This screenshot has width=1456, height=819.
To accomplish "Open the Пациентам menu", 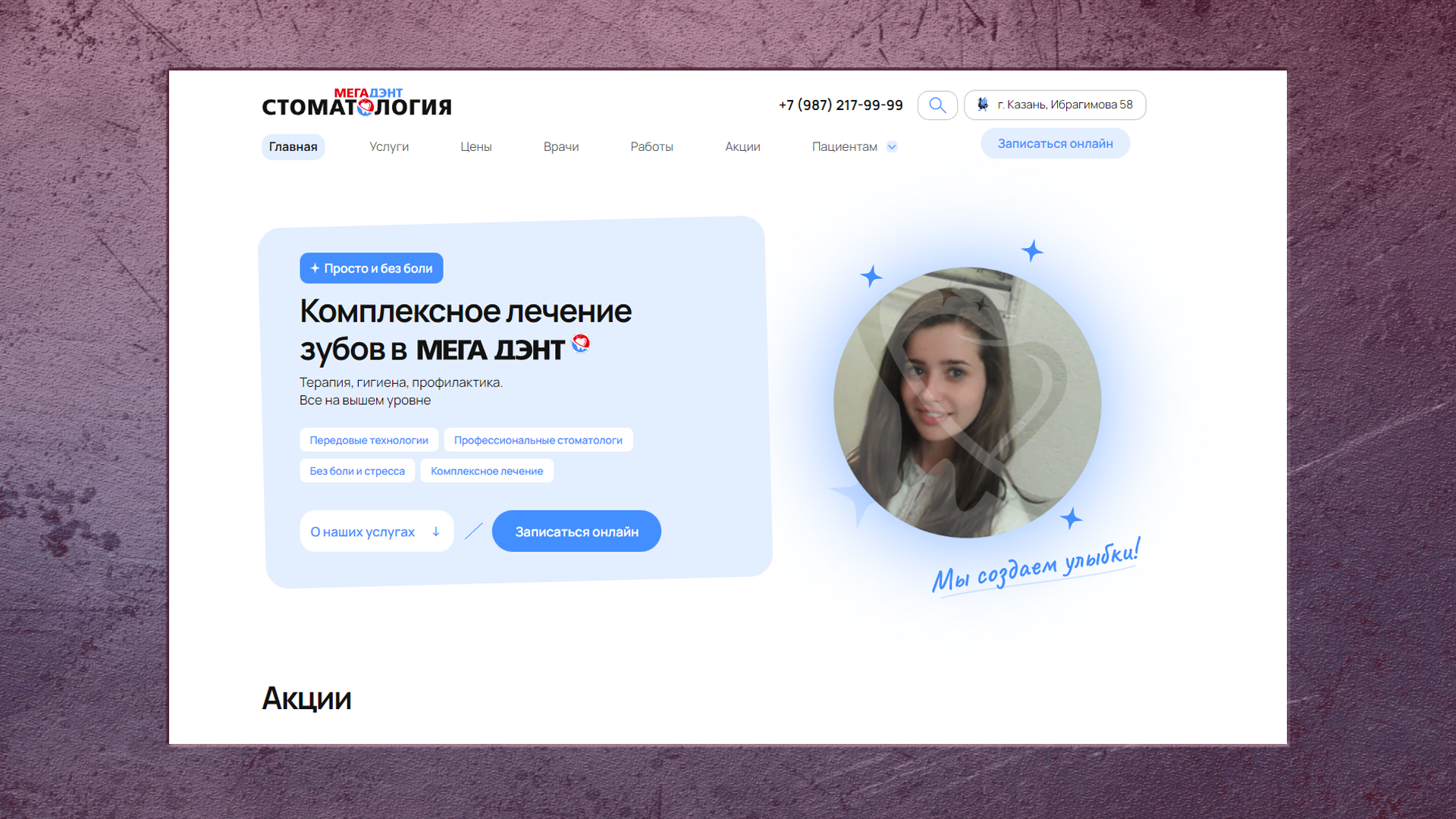I will [x=844, y=147].
